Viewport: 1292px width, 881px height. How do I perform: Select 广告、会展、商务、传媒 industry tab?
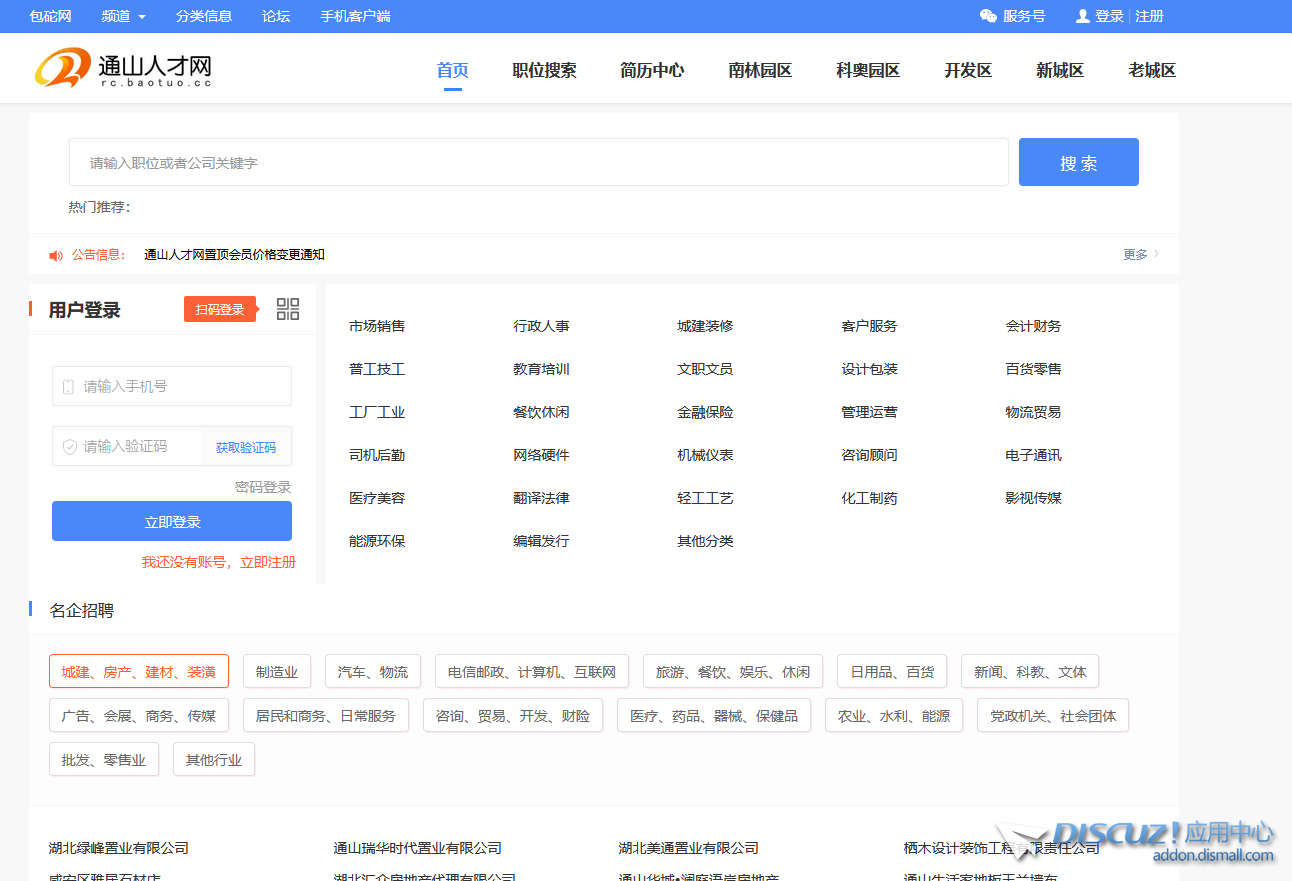pyautogui.click(x=139, y=715)
